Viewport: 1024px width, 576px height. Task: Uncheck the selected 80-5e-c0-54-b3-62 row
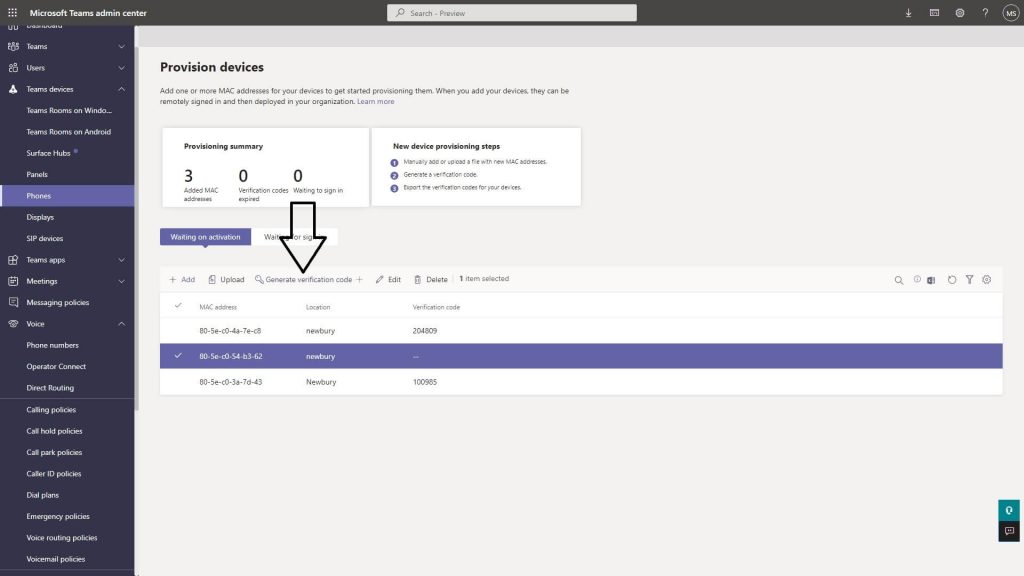[x=178, y=356]
